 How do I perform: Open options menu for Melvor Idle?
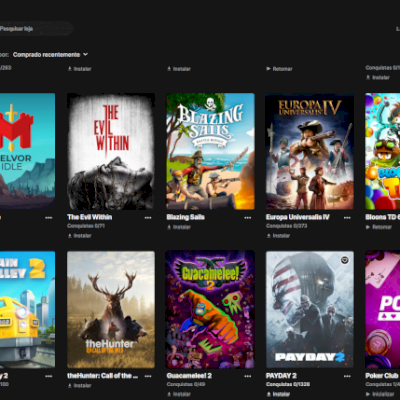click(x=49, y=218)
